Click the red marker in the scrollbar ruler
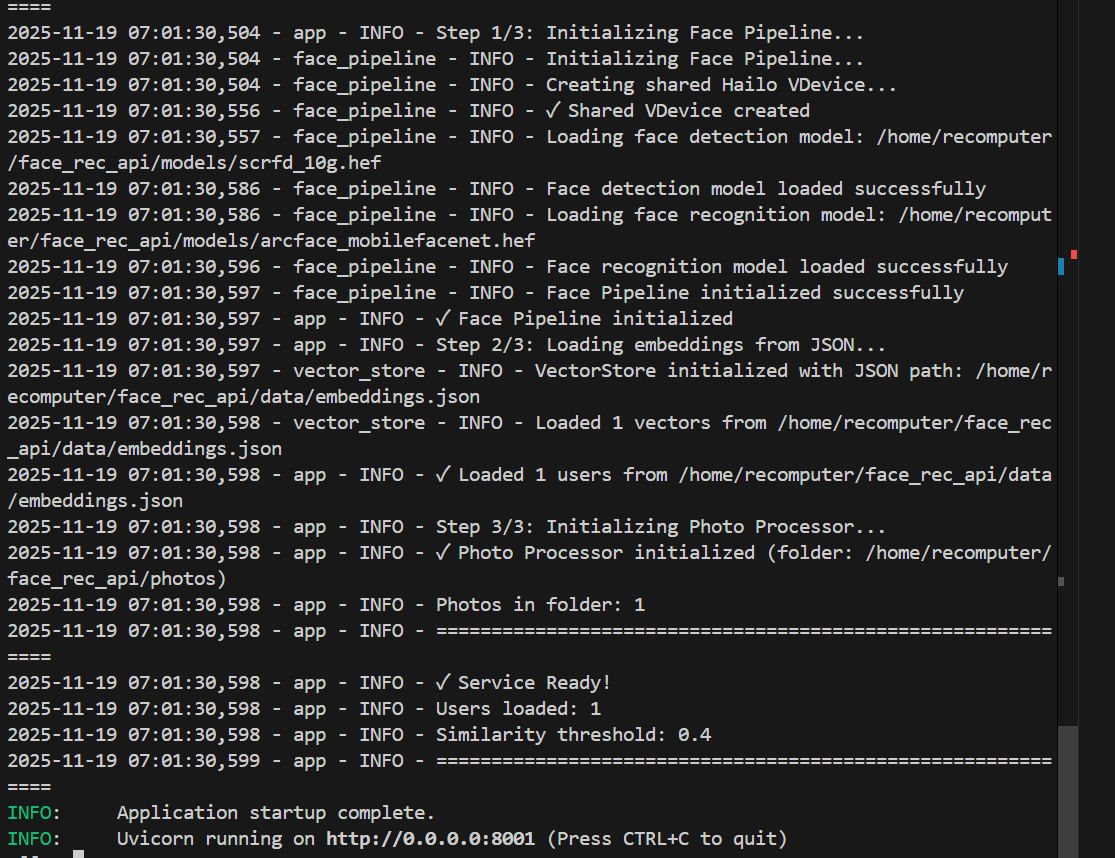The height and width of the screenshot is (858, 1115). click(1073, 254)
